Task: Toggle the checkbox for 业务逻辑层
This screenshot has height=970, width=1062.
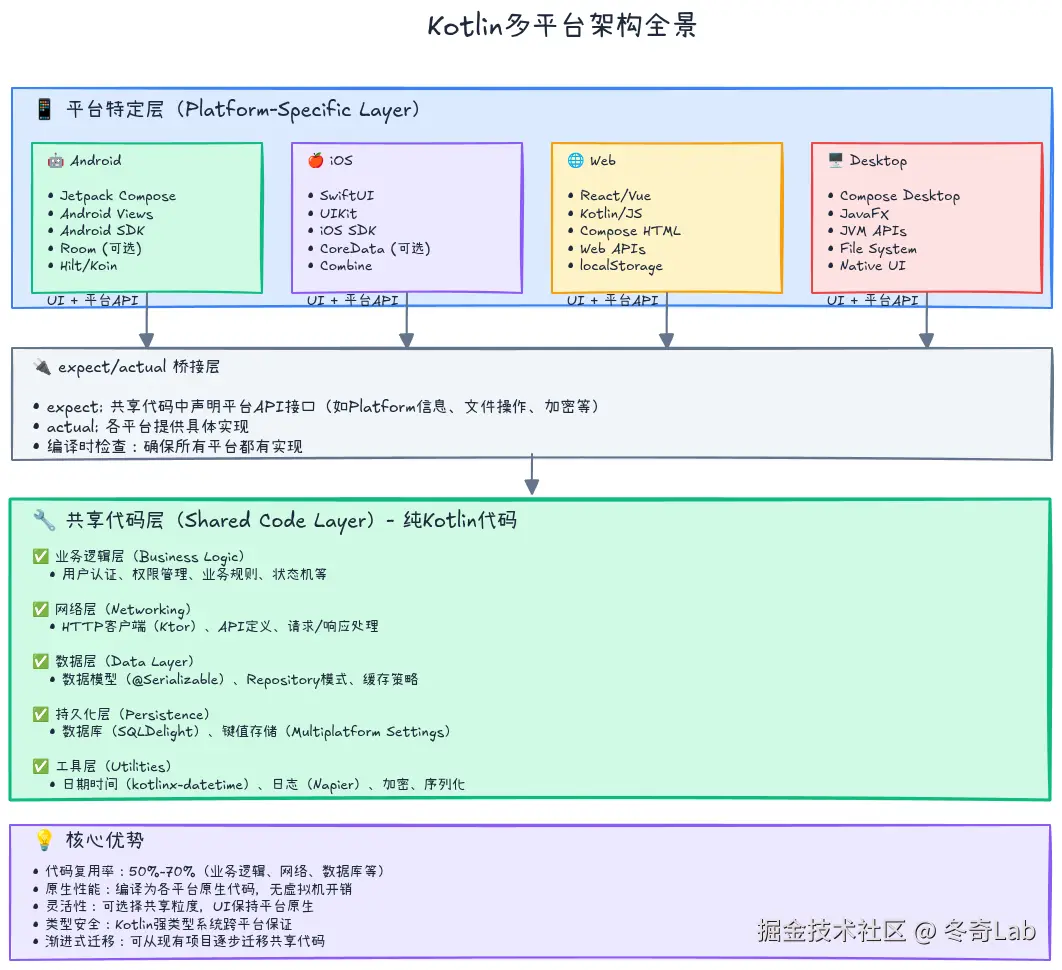Action: pos(41,555)
